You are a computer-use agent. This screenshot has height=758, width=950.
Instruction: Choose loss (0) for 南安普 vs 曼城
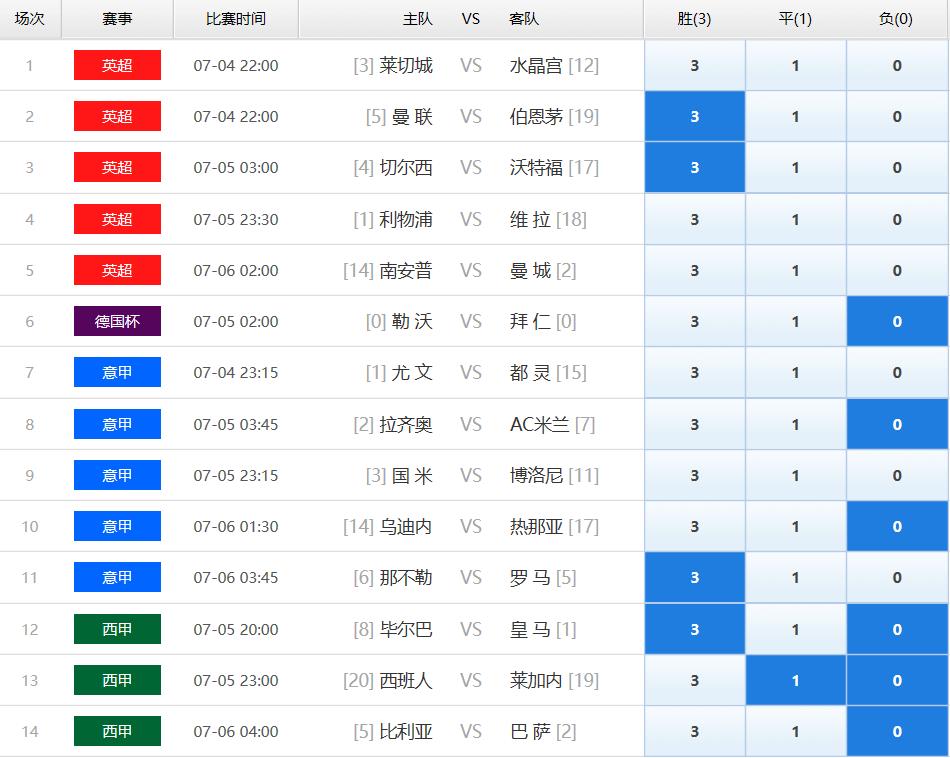(x=897, y=270)
